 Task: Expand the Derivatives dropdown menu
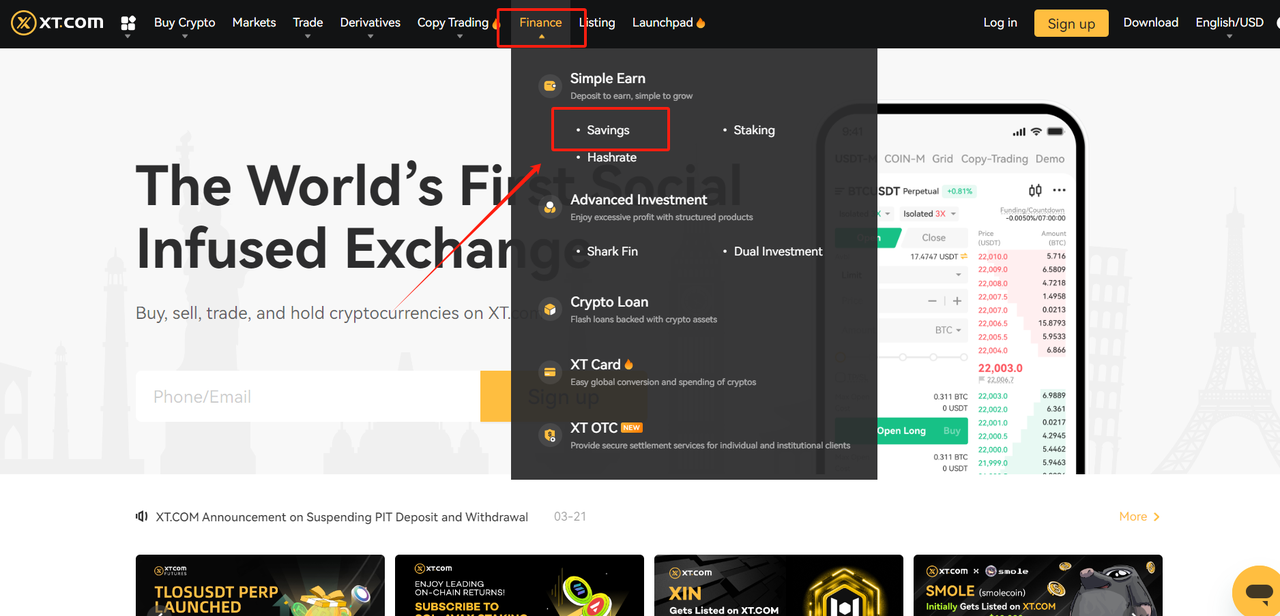coord(370,22)
